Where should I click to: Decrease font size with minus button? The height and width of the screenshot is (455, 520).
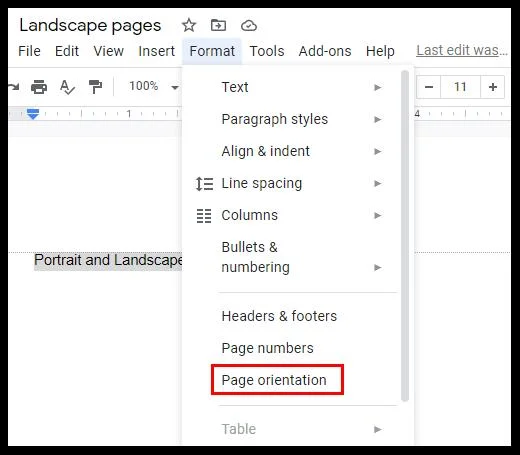(429, 87)
